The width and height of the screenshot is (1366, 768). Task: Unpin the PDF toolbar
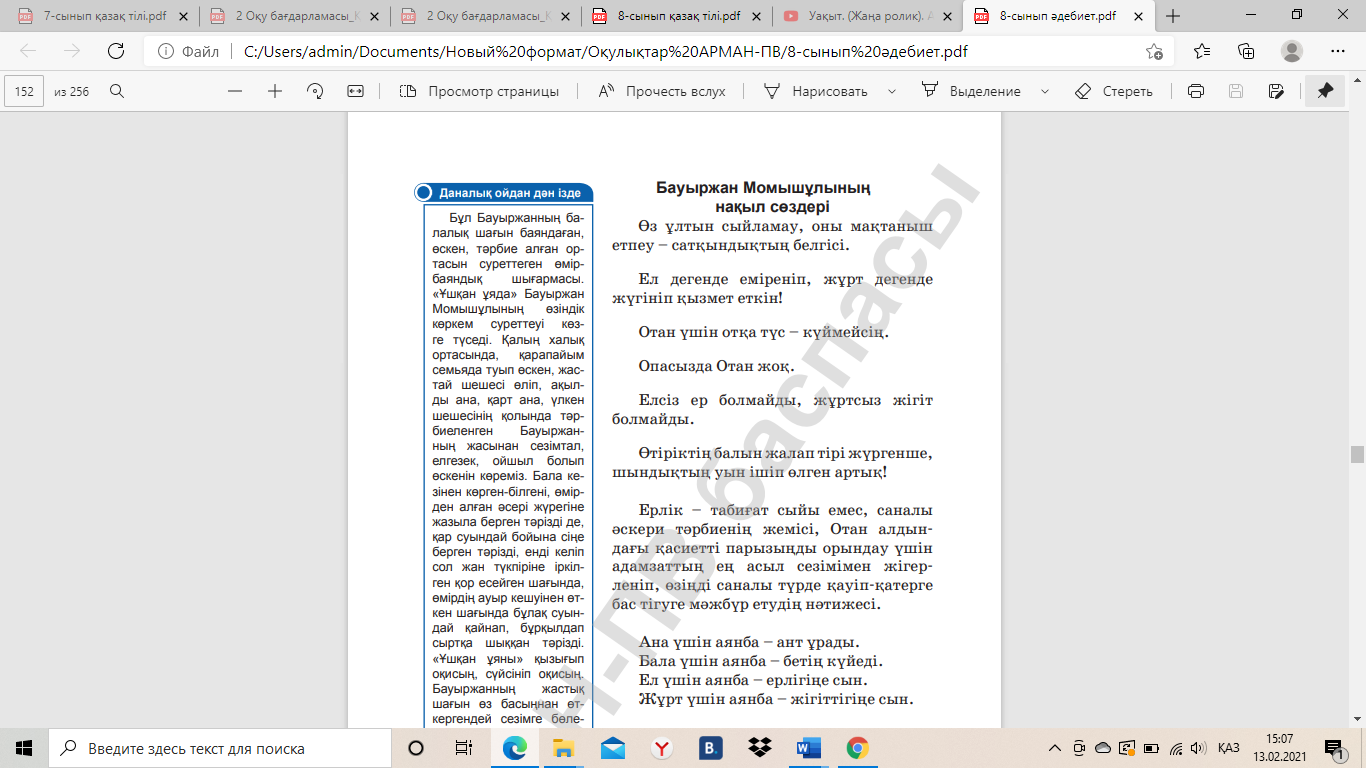click(1325, 91)
